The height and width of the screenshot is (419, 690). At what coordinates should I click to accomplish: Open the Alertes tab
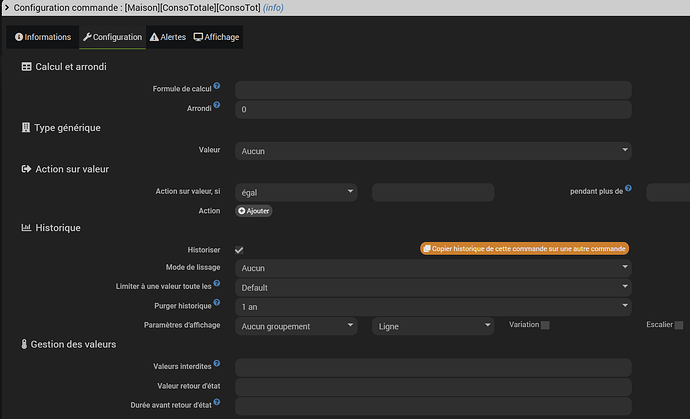coord(167,37)
